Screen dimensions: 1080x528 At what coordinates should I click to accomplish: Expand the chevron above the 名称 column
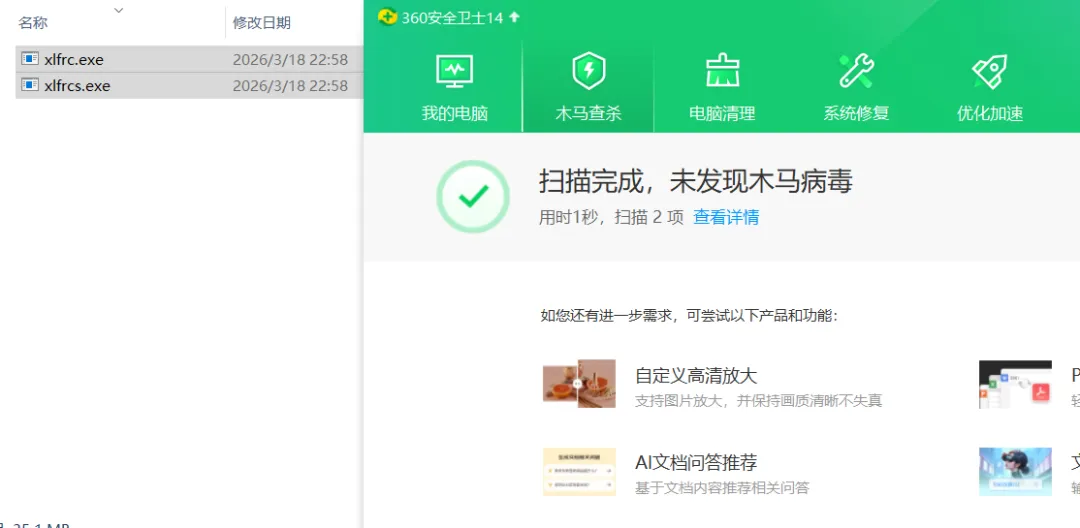[118, 10]
